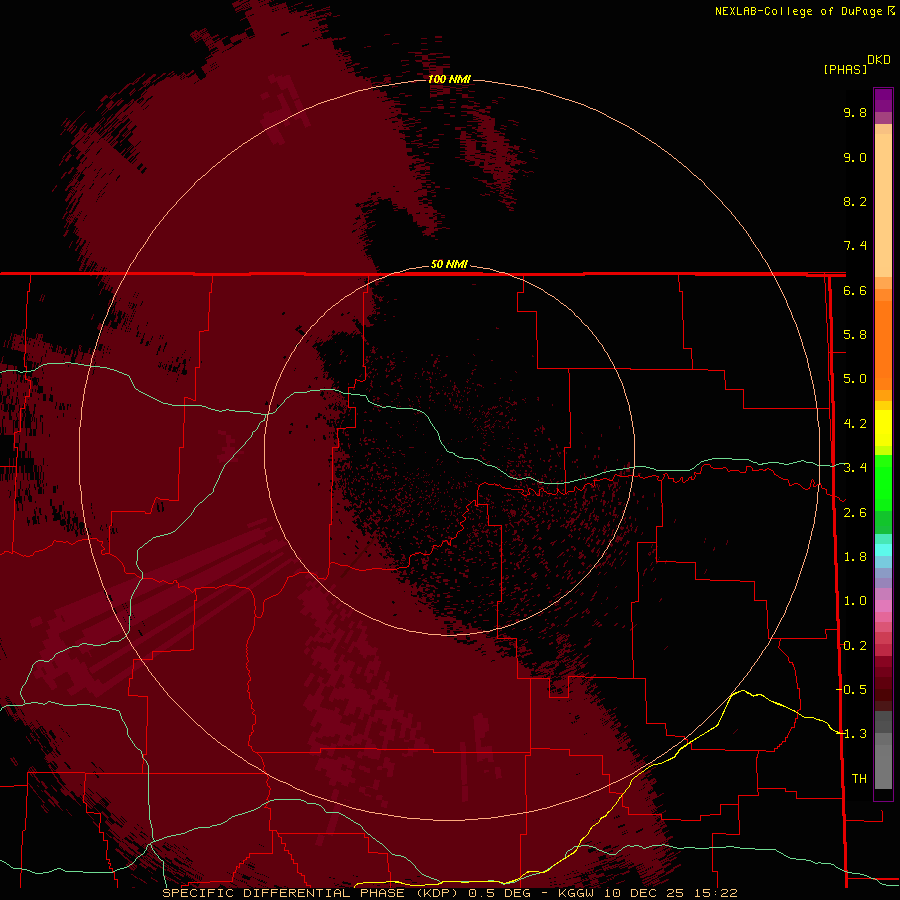This screenshot has width=900, height=900.
Task: Click the [PHAS] legend unit label
Action: (845, 69)
